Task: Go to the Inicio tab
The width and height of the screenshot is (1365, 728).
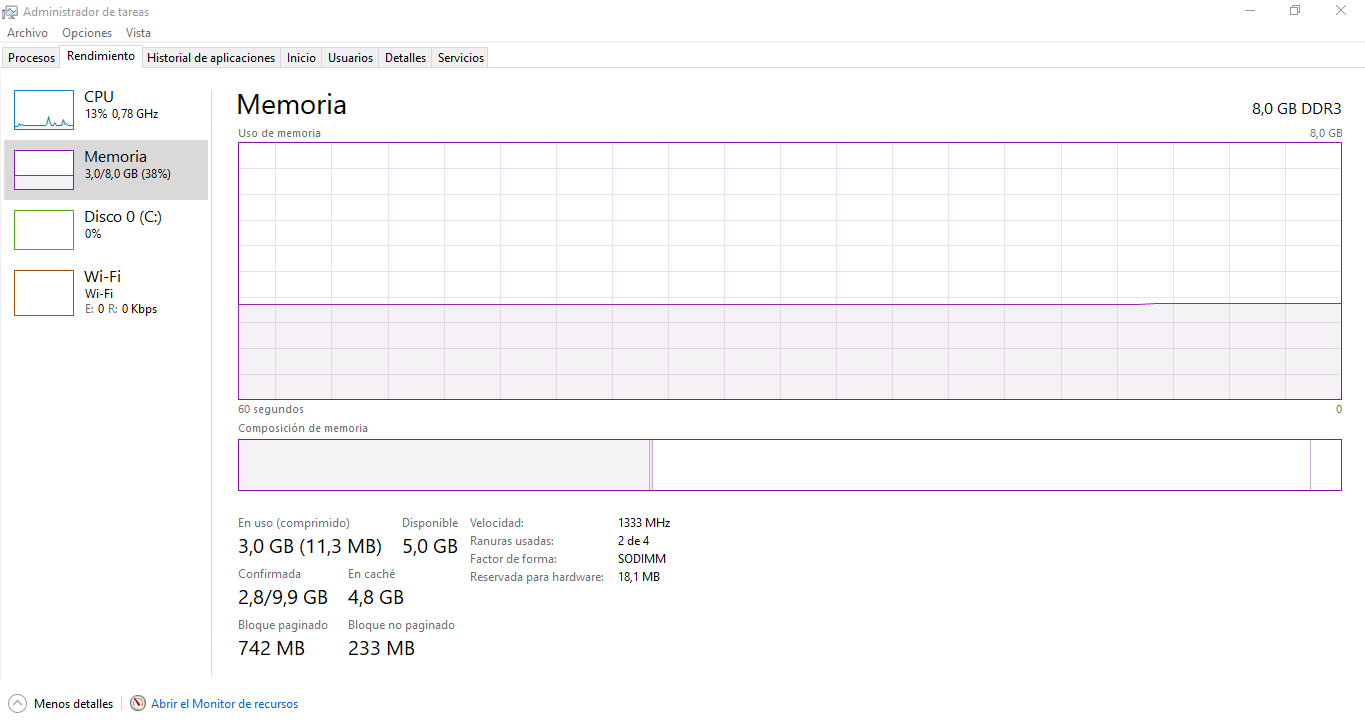Action: 301,58
